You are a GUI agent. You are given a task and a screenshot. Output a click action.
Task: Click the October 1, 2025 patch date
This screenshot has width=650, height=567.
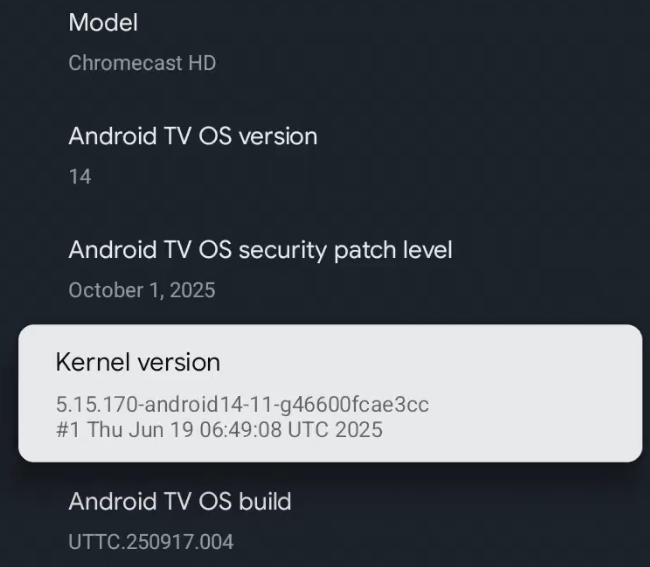[142, 291]
